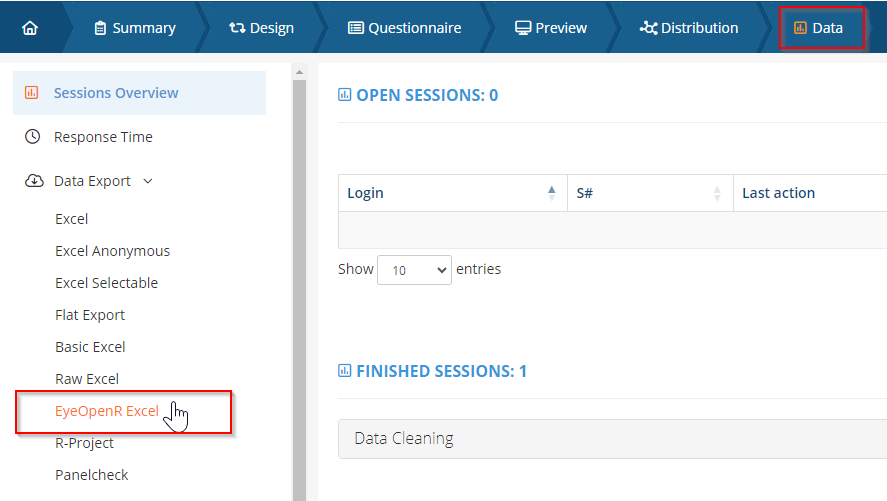This screenshot has height=501, width=887.
Task: Click the Open Sessions chart icon
Action: click(345, 95)
